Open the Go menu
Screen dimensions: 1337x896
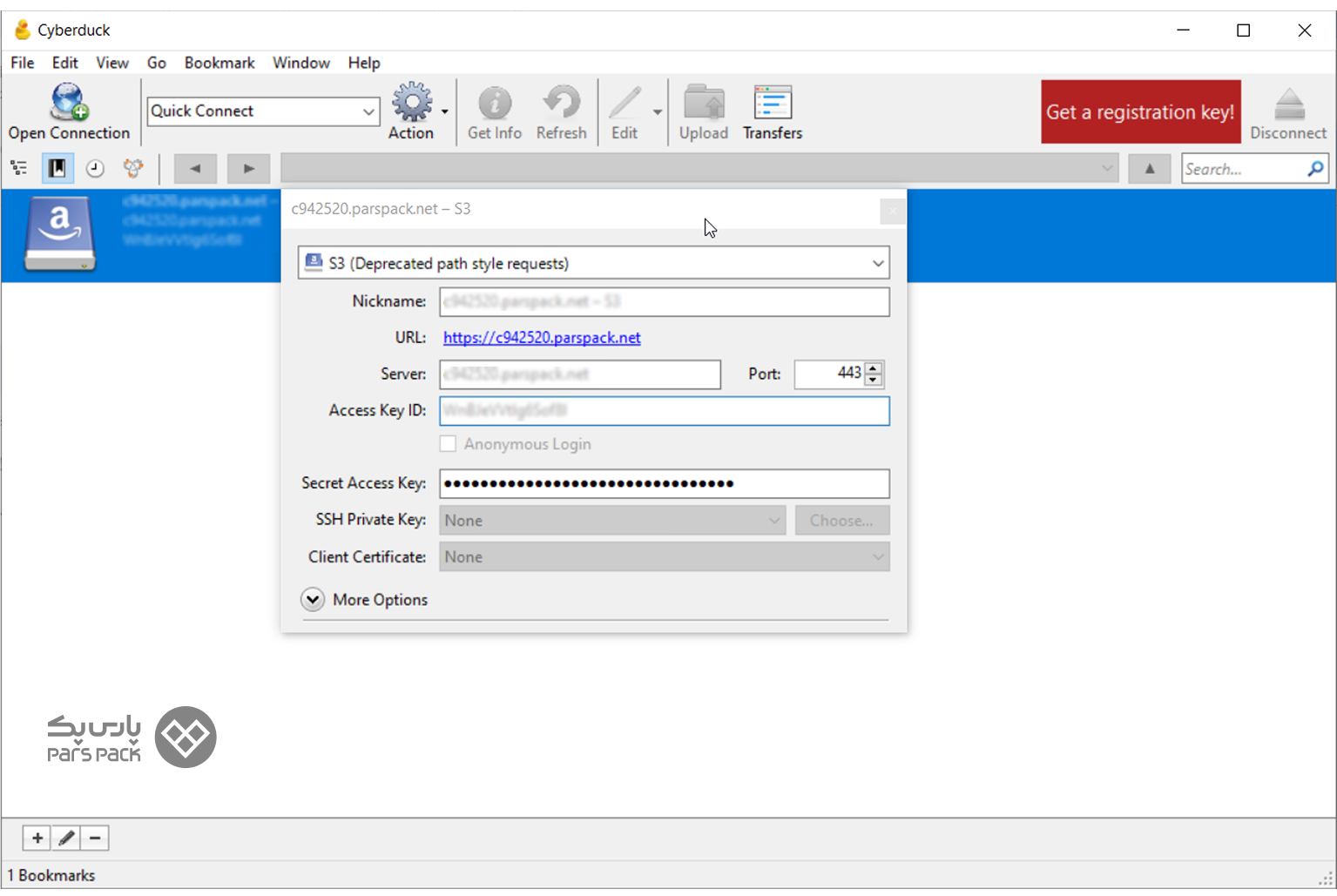pyautogui.click(x=156, y=63)
